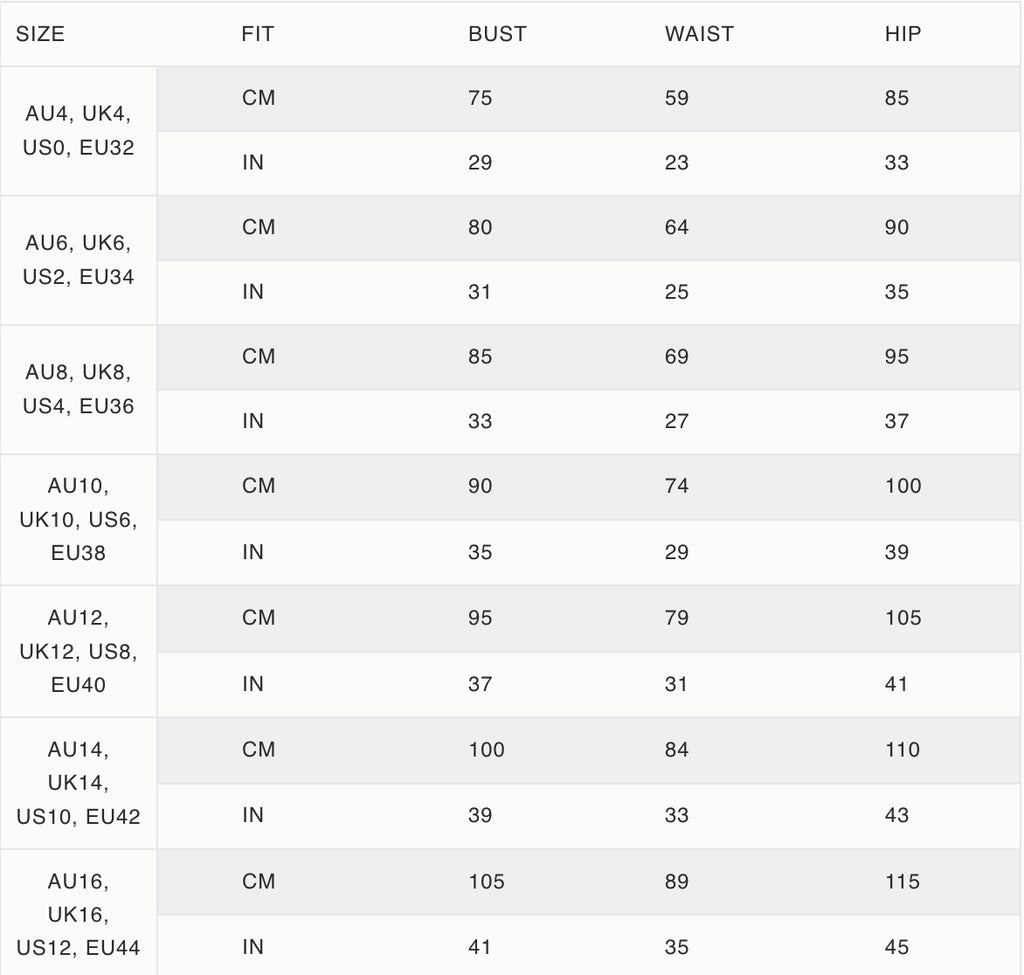
Task: Click the AU4 bust value in CM
Action: tap(480, 98)
